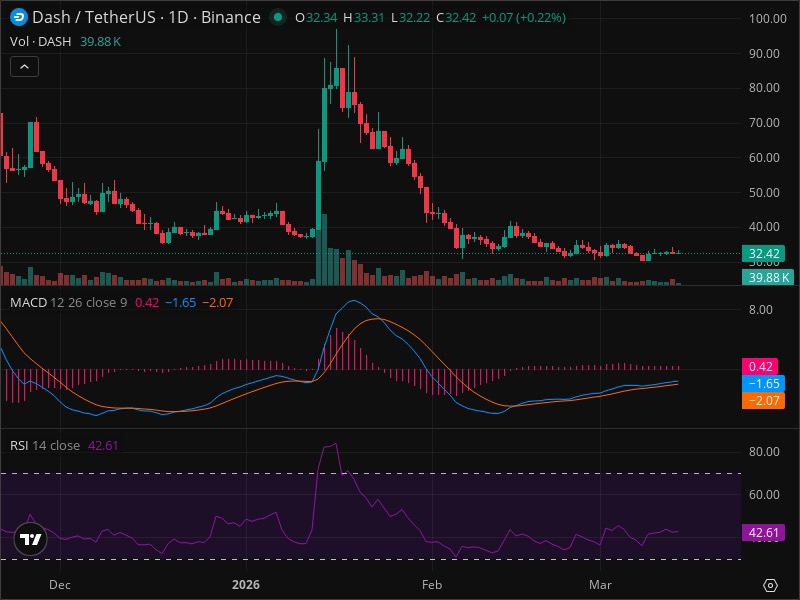Click the 2026 date label on time axis
800x600 pixels.
(x=245, y=585)
